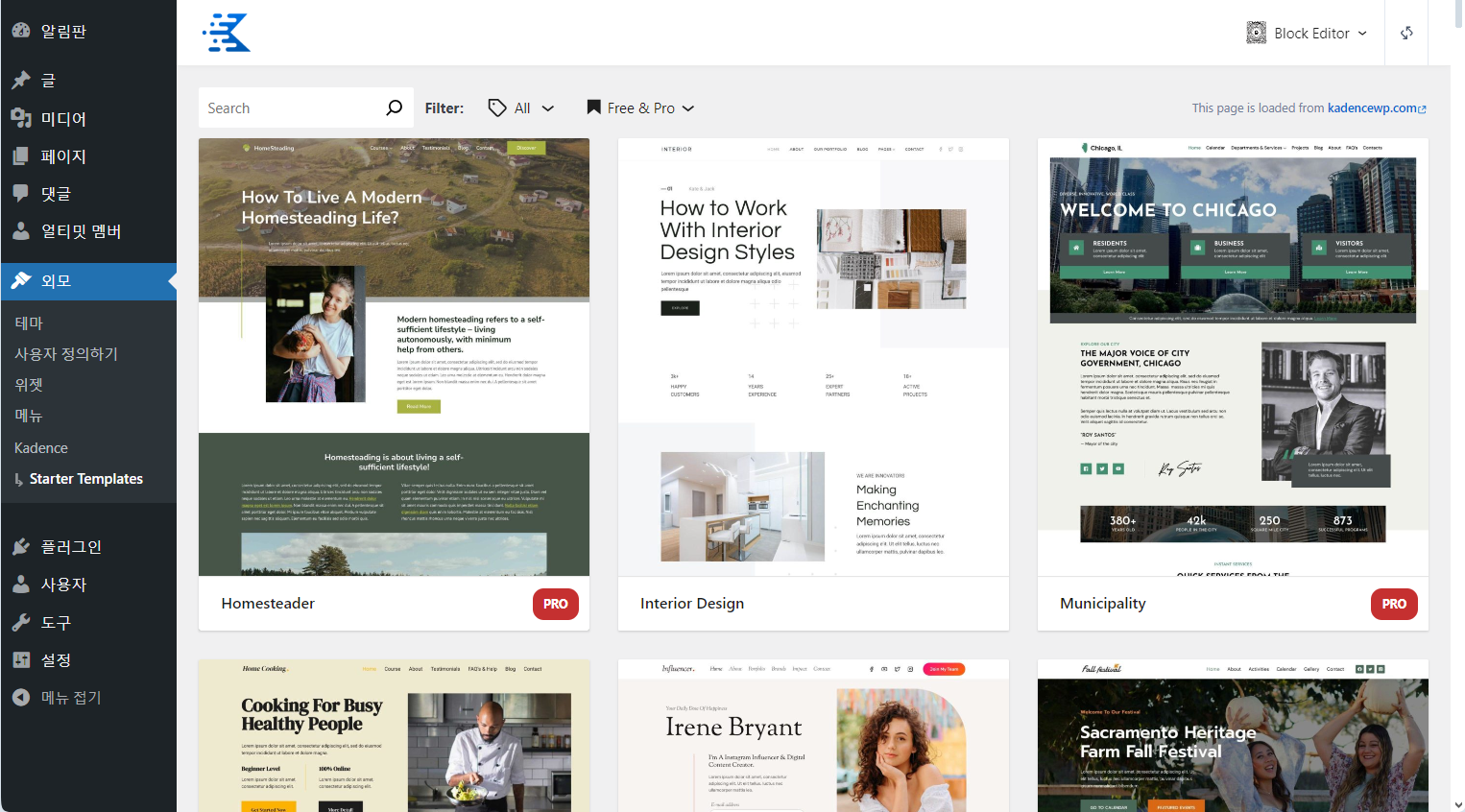Select Starter Templates in the sidebar

click(86, 479)
